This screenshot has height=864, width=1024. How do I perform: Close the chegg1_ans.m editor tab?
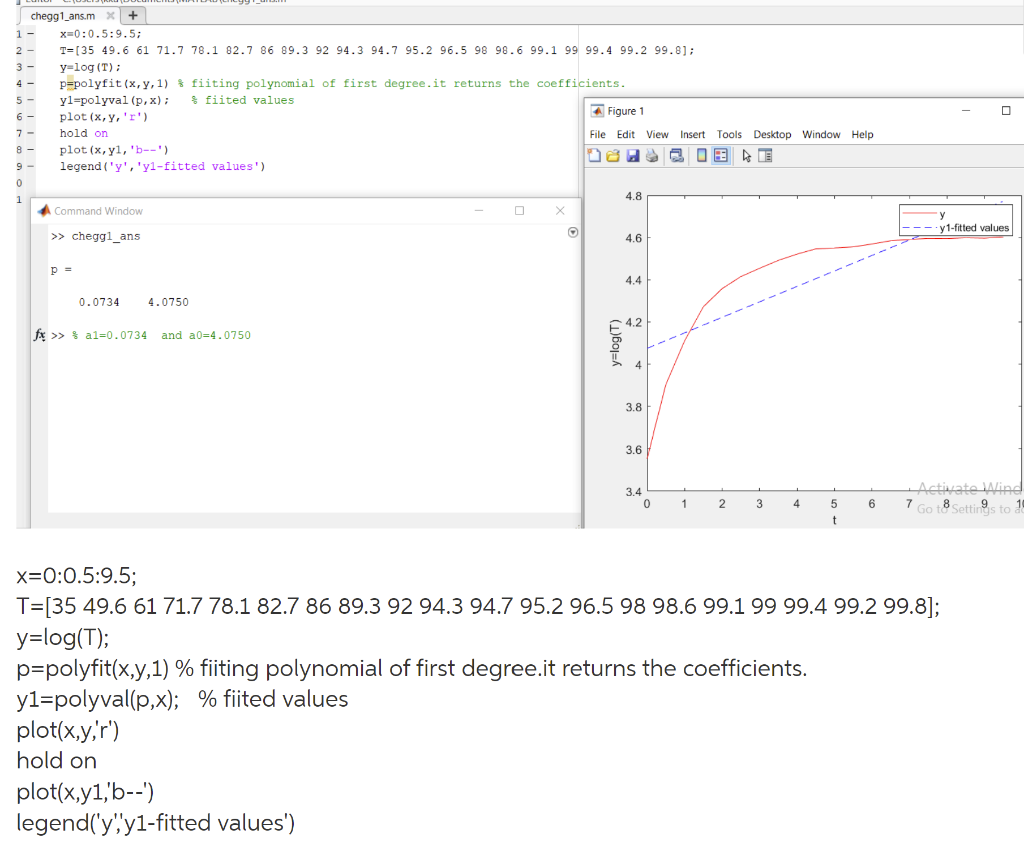[x=110, y=15]
